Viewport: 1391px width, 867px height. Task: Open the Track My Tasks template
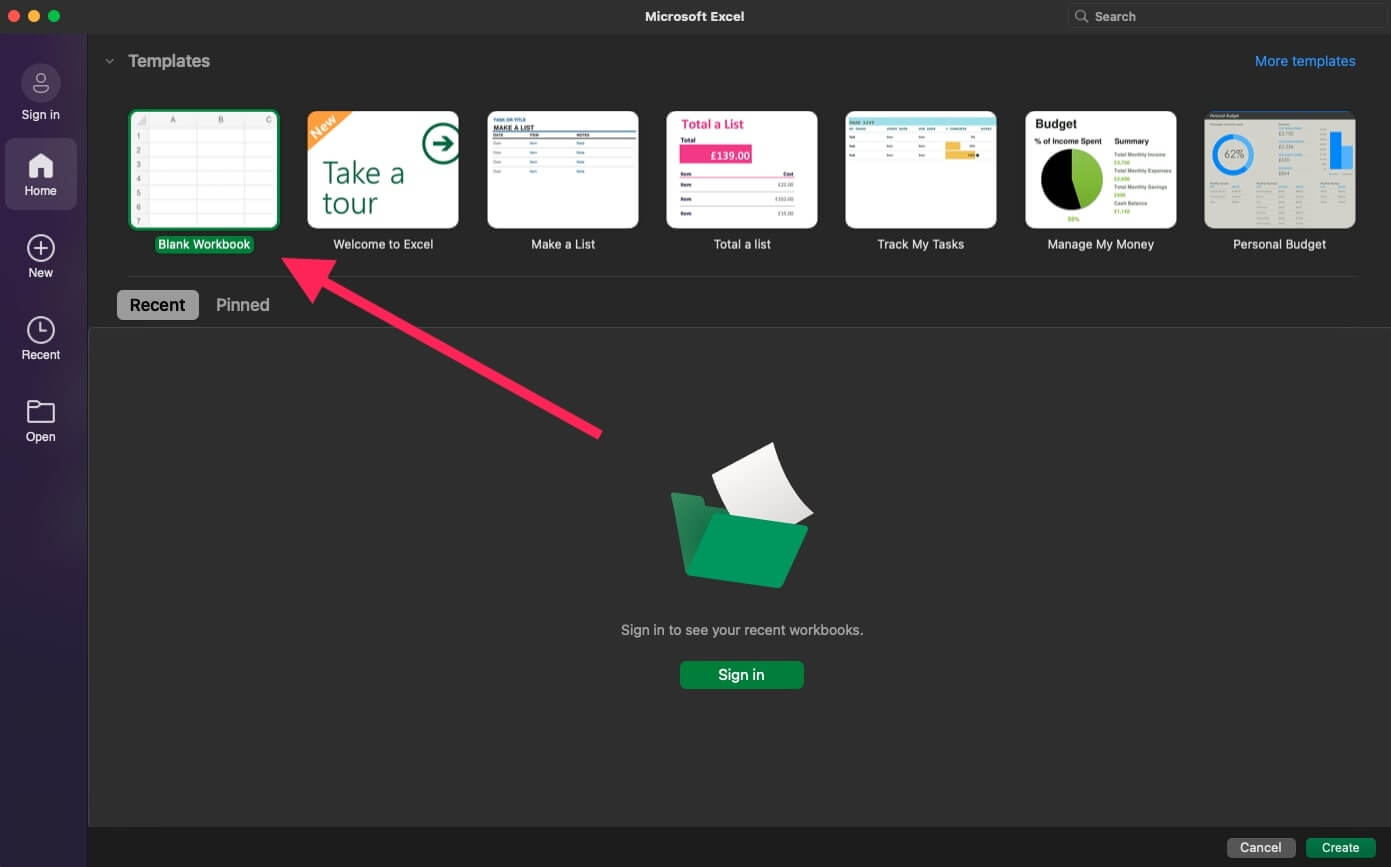pyautogui.click(x=920, y=169)
